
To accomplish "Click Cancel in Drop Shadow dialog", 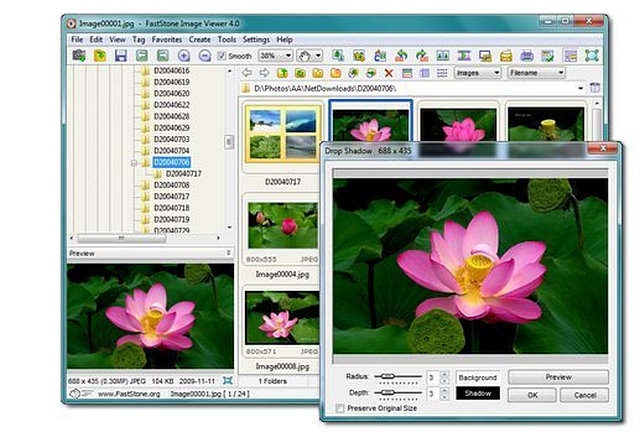I will pos(584,395).
